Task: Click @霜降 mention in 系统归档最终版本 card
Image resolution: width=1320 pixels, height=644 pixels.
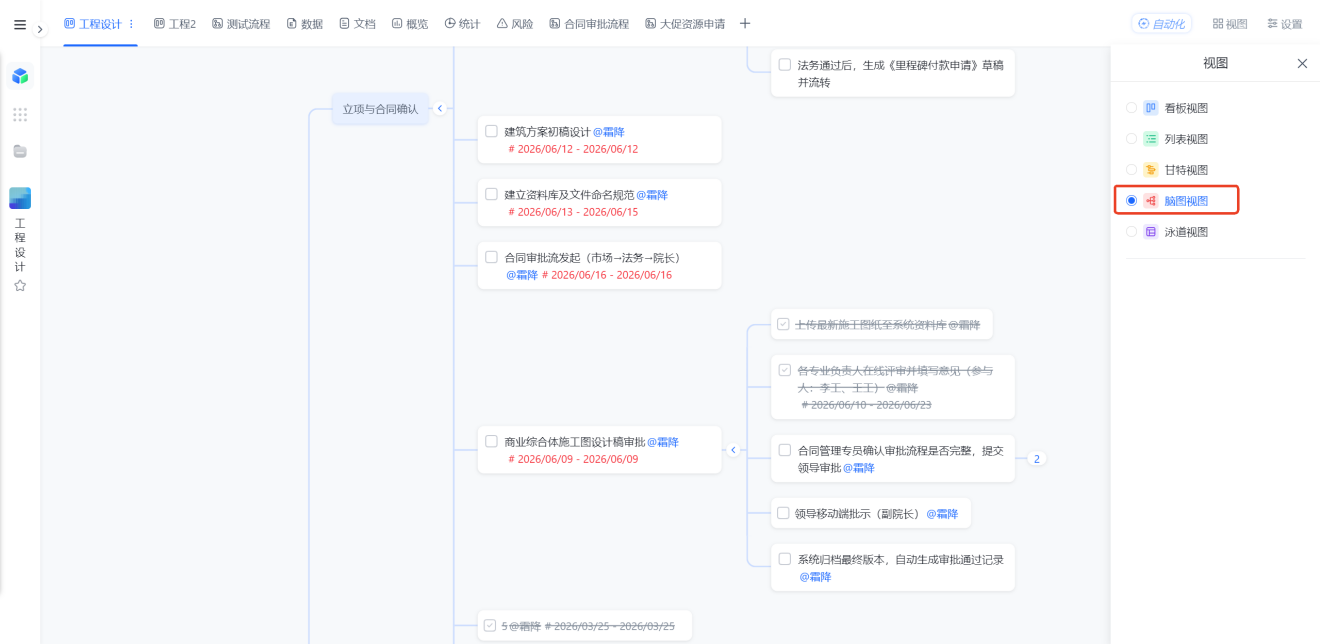Action: click(815, 577)
